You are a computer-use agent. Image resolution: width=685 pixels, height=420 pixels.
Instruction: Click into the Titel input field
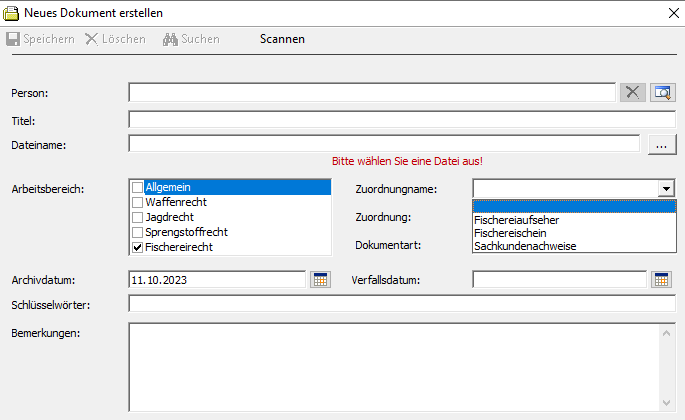(x=401, y=120)
